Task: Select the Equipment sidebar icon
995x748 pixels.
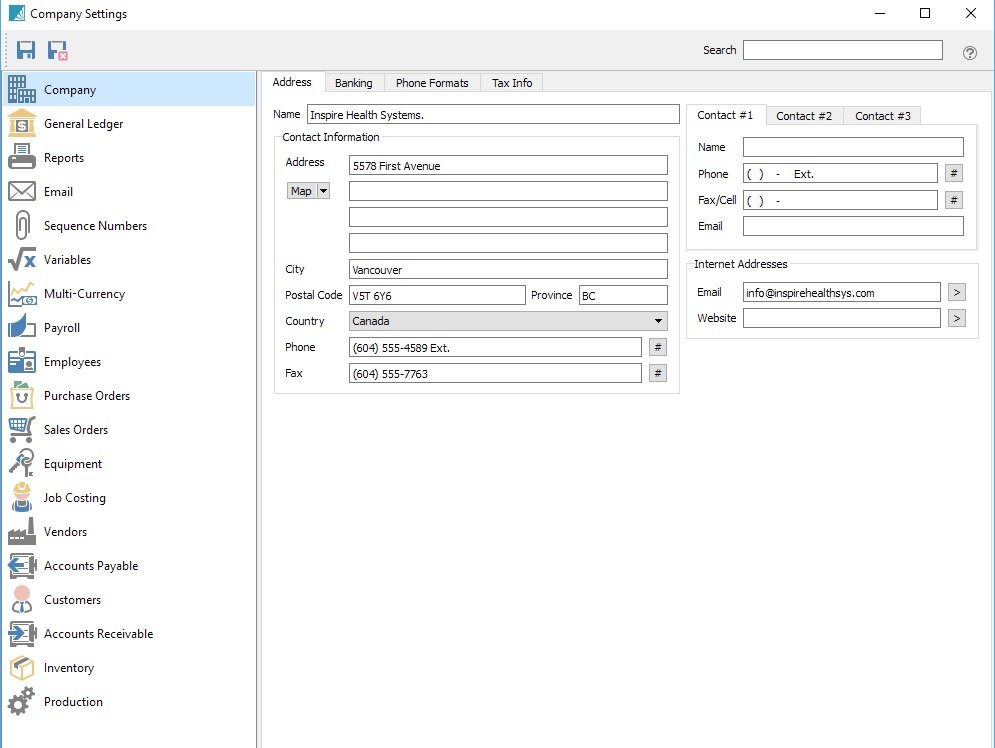Action: (21, 463)
